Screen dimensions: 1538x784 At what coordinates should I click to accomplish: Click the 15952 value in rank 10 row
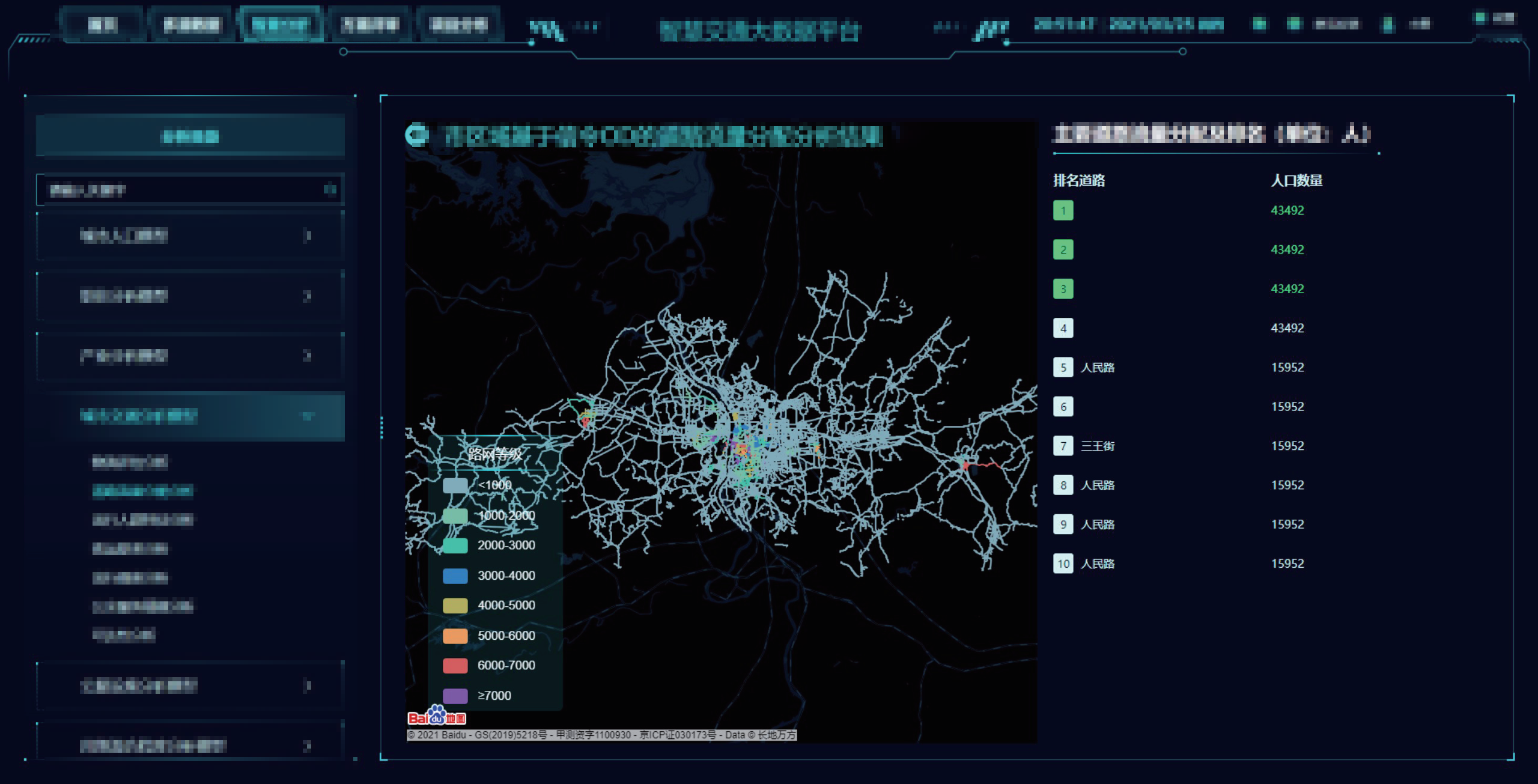(x=1287, y=564)
